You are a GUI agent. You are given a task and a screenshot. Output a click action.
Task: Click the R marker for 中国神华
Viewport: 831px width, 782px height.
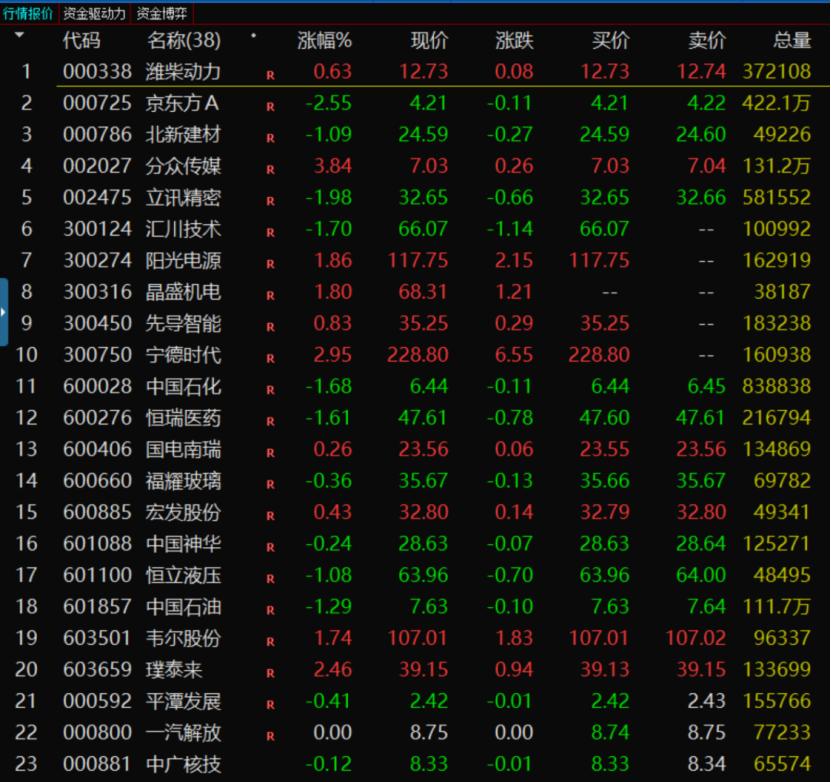[x=270, y=547]
